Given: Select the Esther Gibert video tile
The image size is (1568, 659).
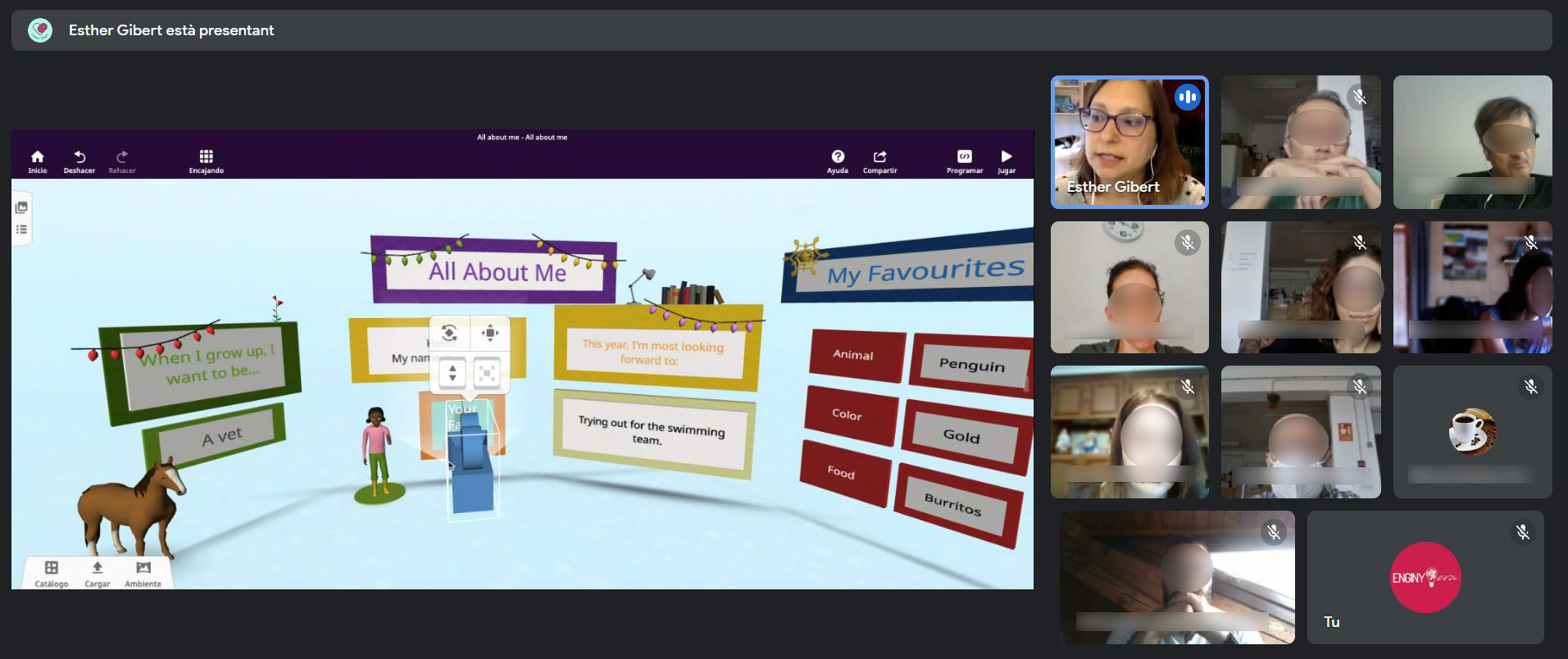Looking at the screenshot, I should [1129, 142].
